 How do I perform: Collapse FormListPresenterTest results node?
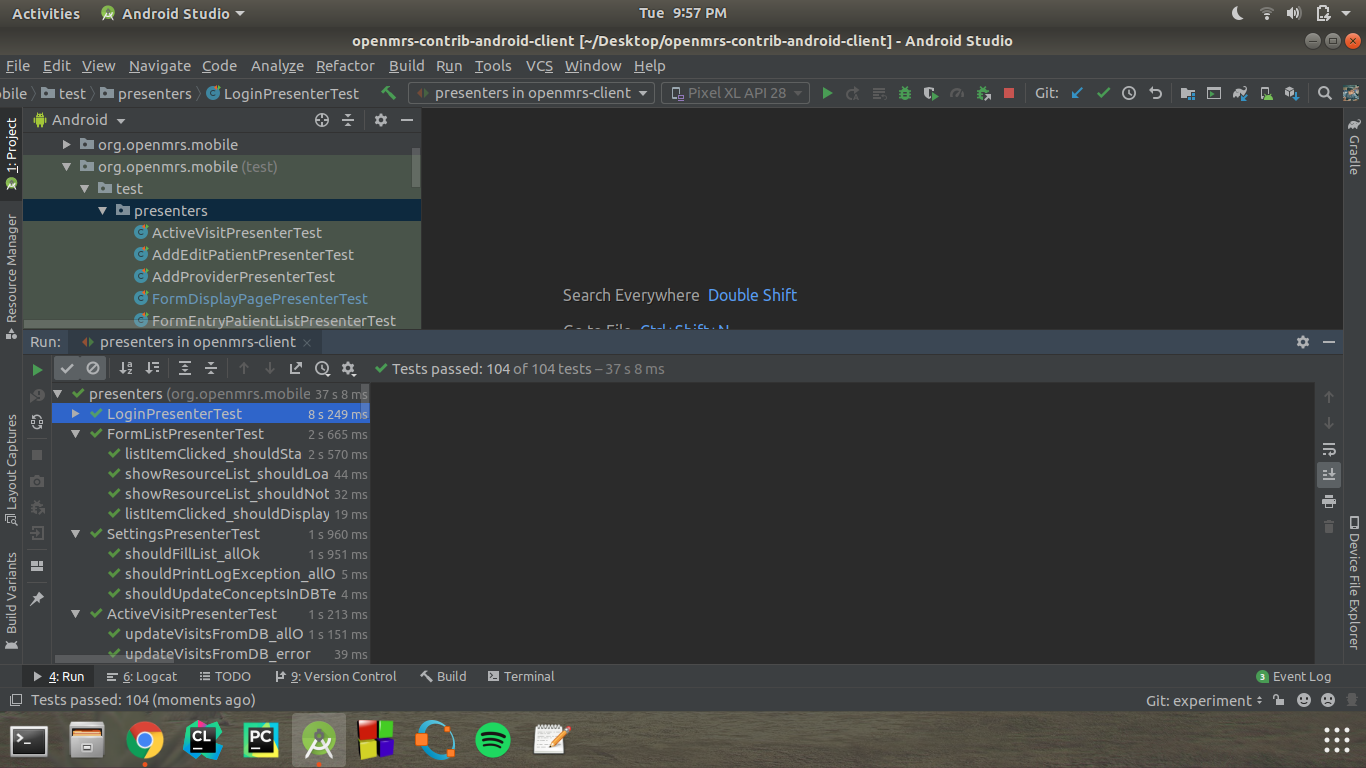[75, 434]
